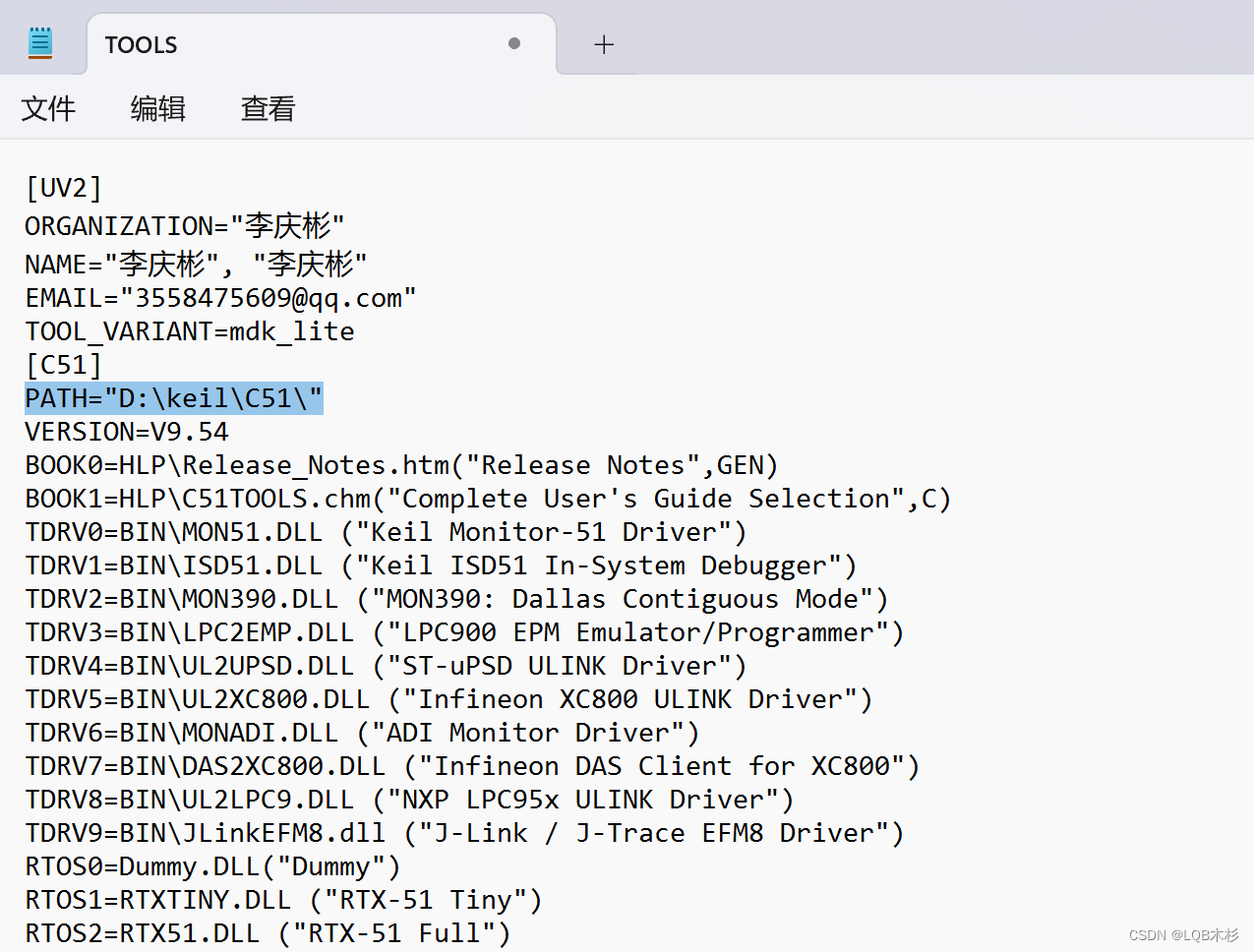Image resolution: width=1254 pixels, height=952 pixels.
Task: Click the unsaved-changes dot on TOOLS tab
Action: pos(514,43)
